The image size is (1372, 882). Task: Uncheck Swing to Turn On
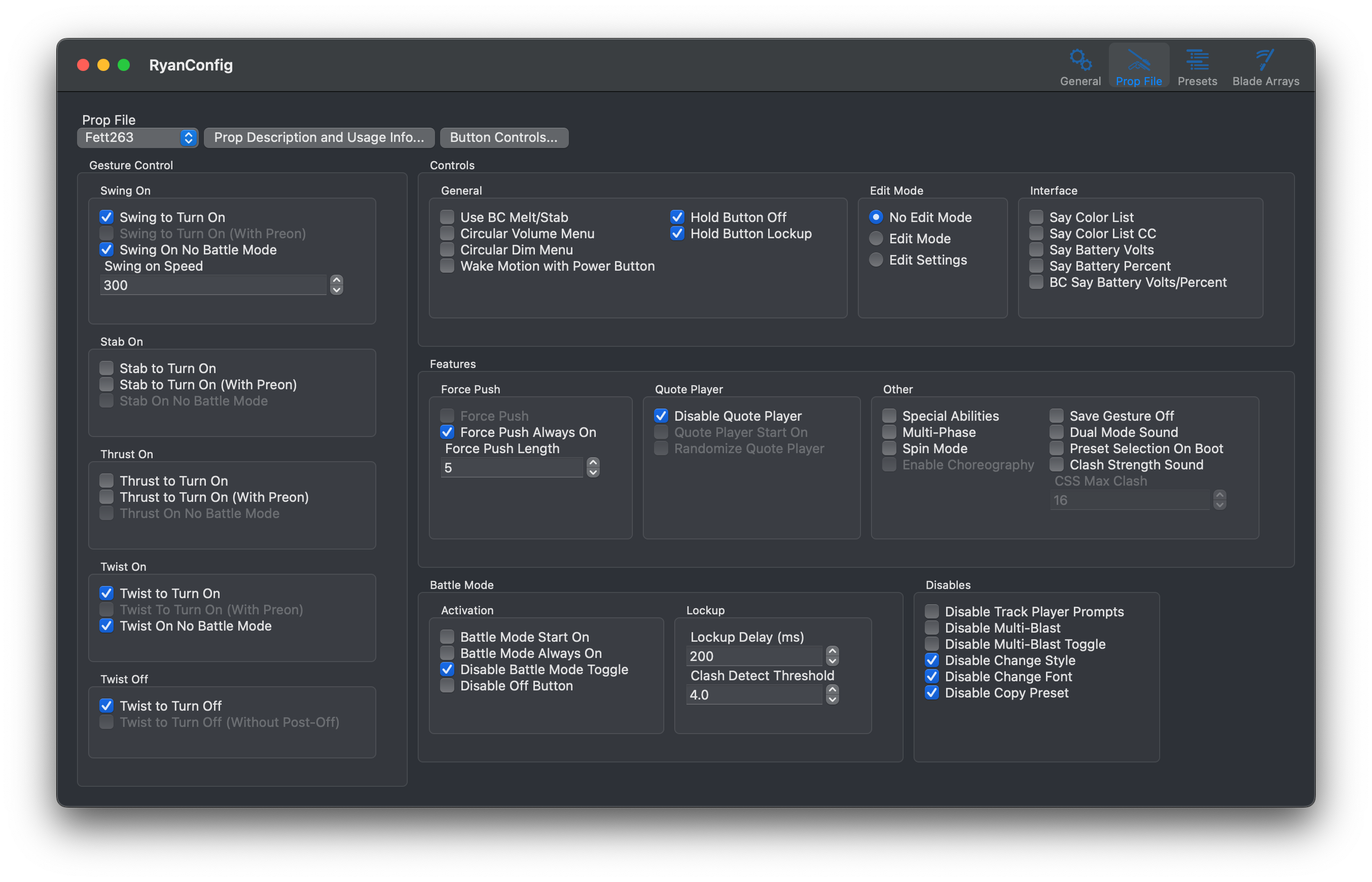point(106,216)
